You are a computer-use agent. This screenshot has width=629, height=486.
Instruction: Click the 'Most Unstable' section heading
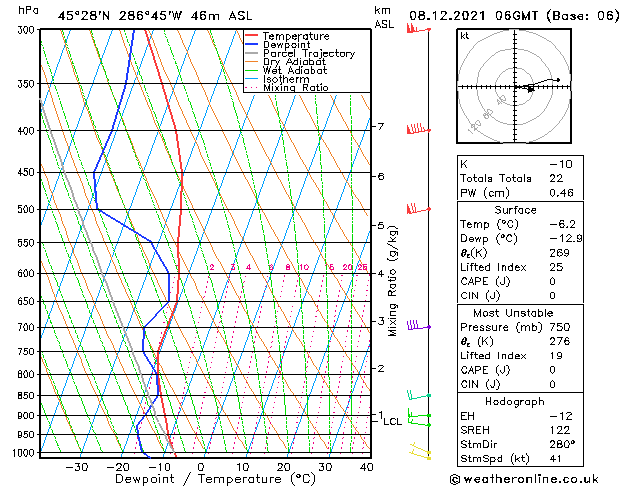pyautogui.click(x=513, y=313)
